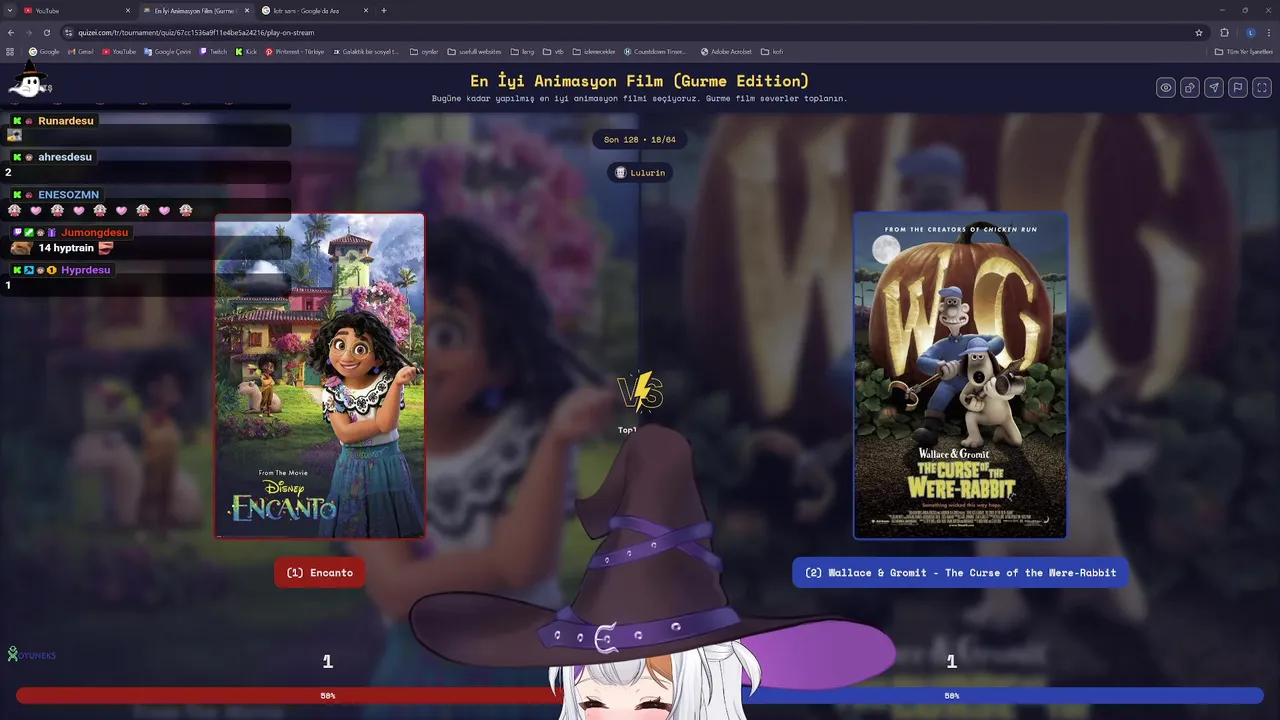Toggle the eye visibility icon in quiz header

point(1166,88)
